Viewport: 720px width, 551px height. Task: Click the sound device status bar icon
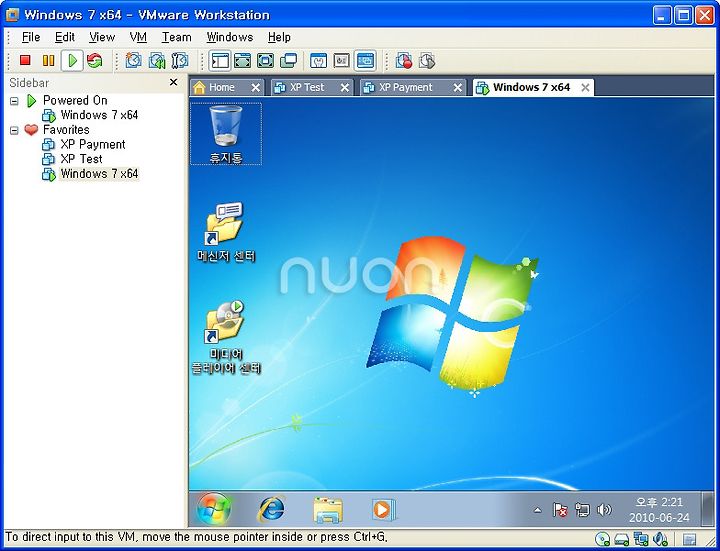[660, 539]
